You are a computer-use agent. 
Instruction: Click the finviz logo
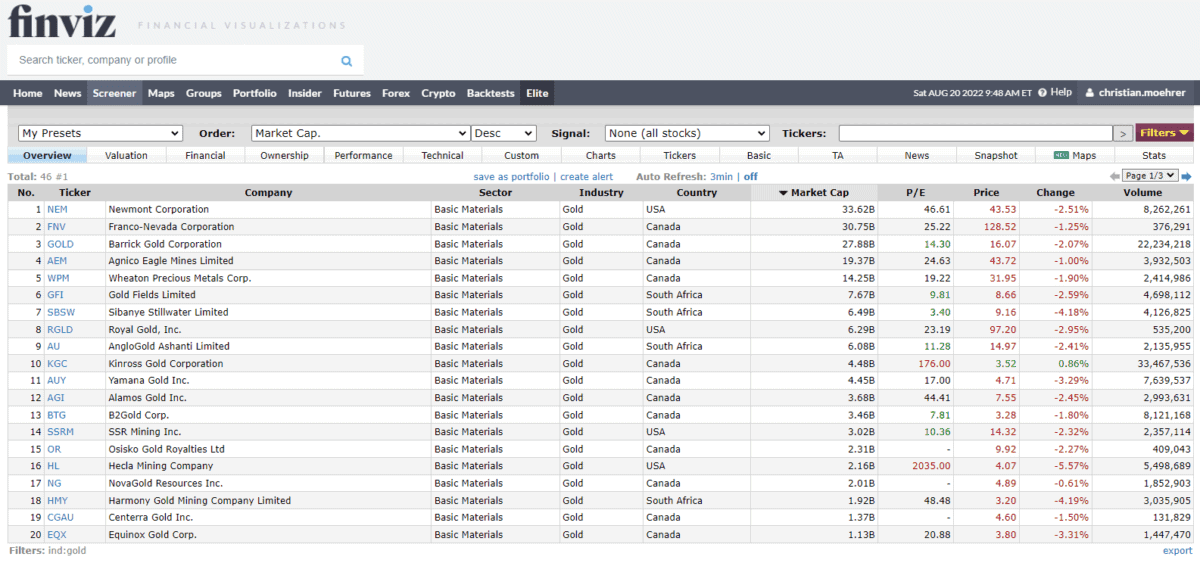62,22
